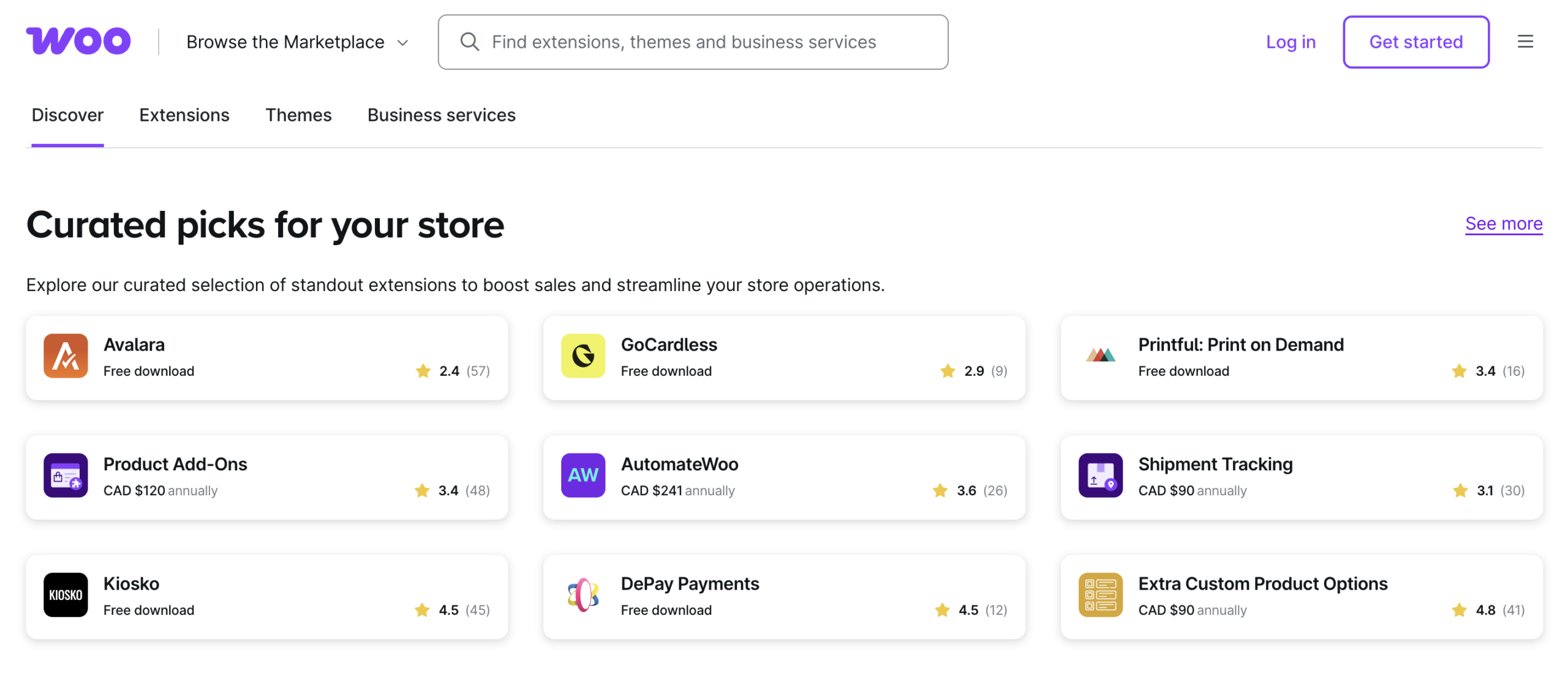Click the search magnifier icon
The width and height of the screenshot is (1568, 684).
(x=470, y=41)
